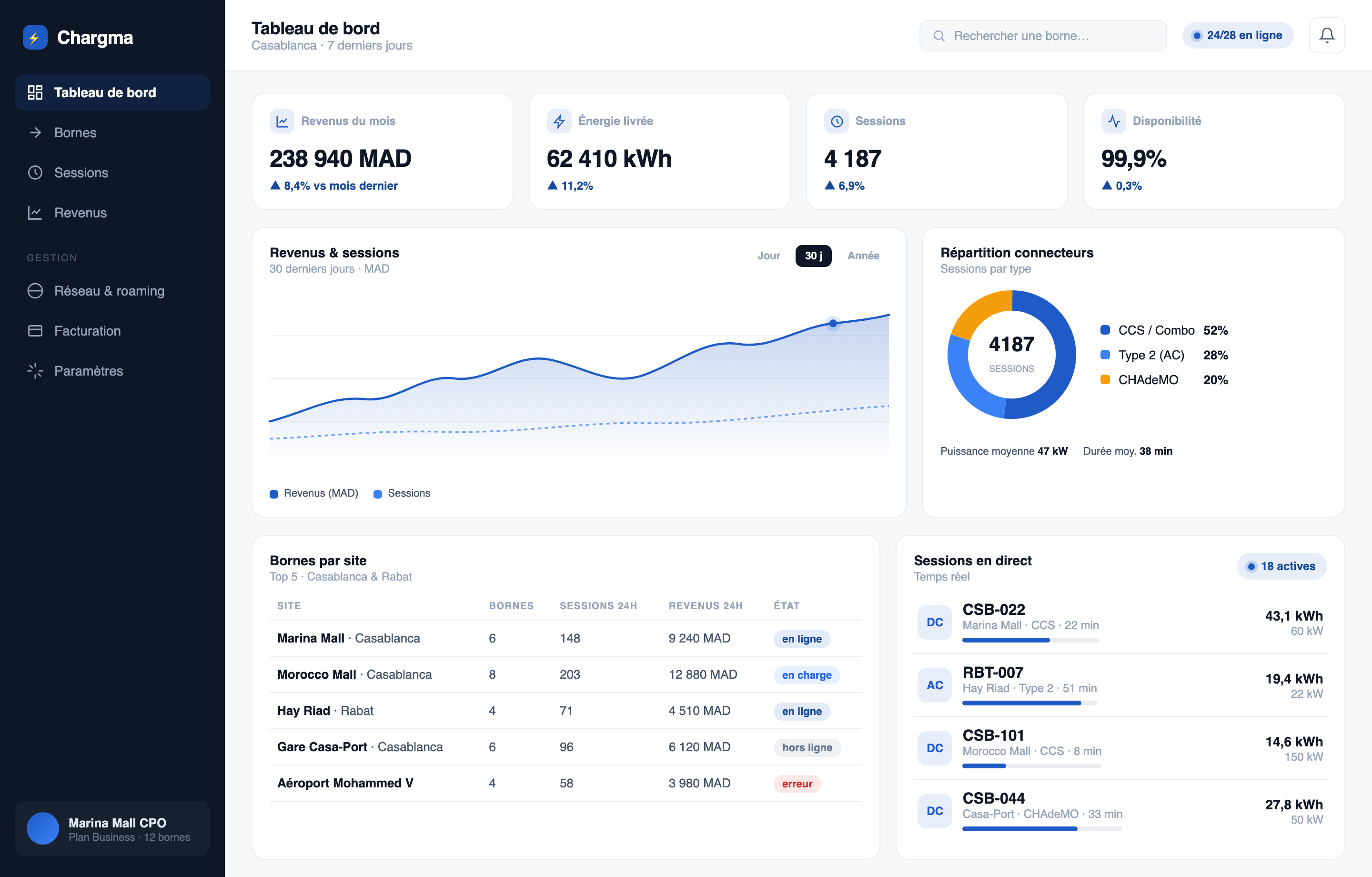Click the Paramètres loader icon
Viewport: 1372px width, 877px height.
[35, 371]
